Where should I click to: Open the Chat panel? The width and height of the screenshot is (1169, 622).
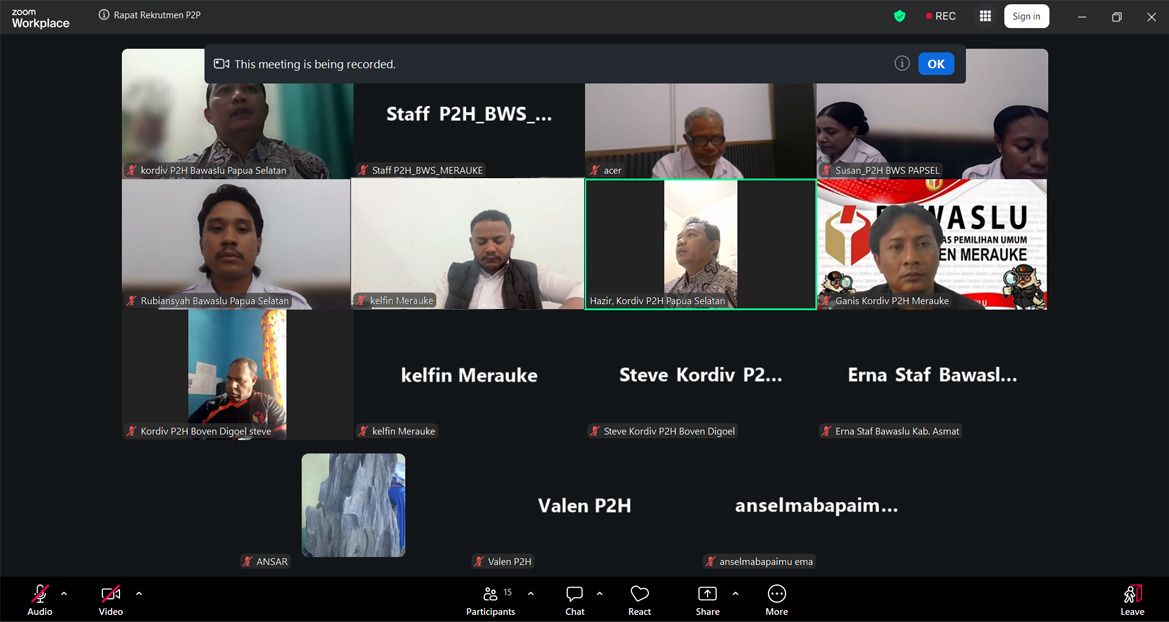(574, 600)
